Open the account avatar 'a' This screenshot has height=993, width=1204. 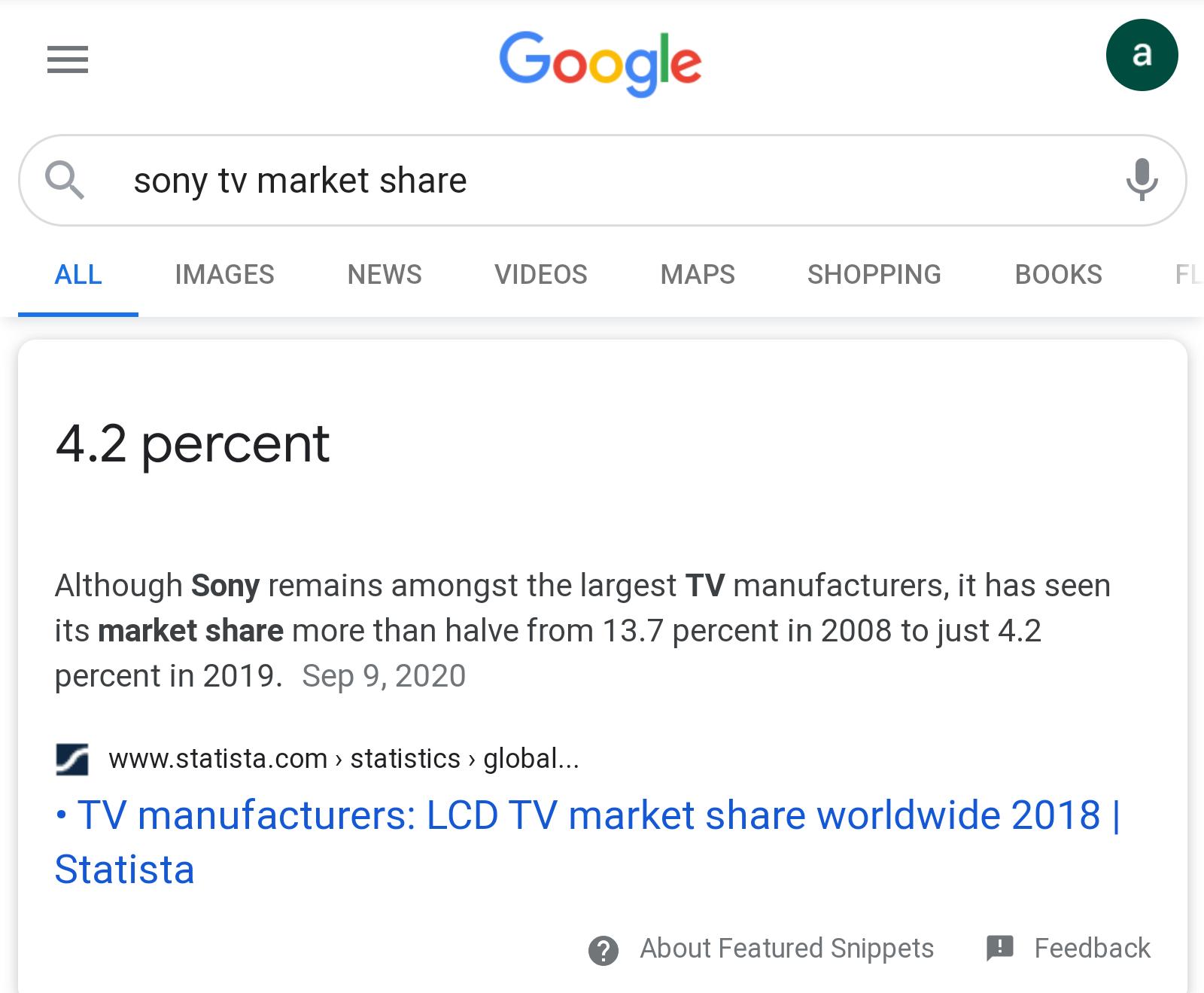click(1142, 55)
